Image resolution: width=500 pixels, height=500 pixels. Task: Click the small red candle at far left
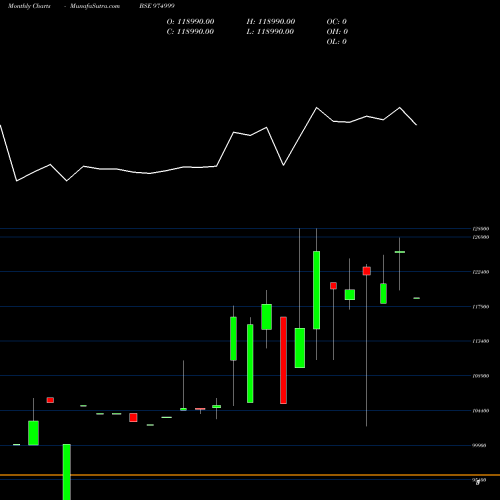tap(50, 400)
